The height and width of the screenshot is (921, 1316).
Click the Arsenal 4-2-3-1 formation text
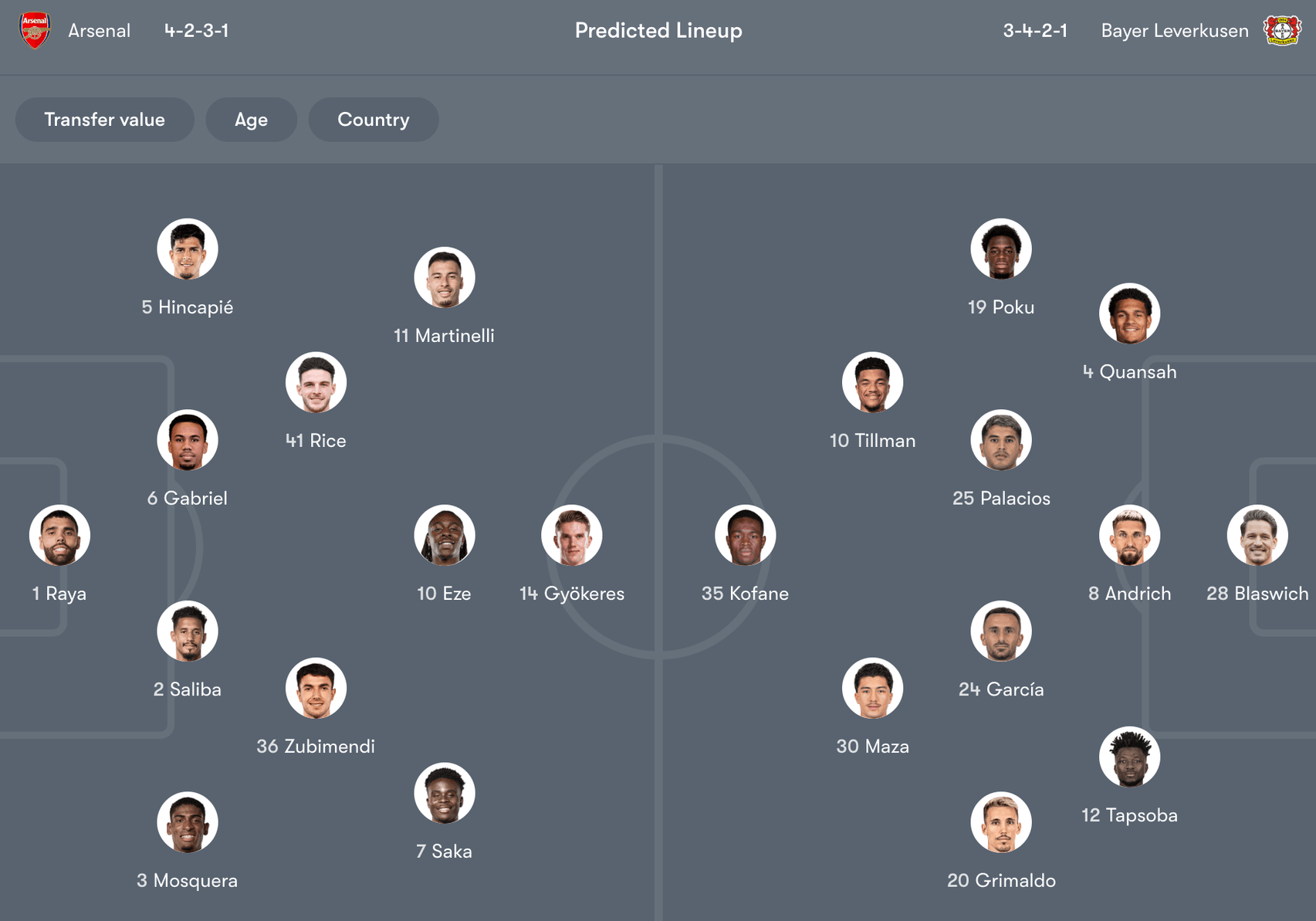pyautogui.click(x=196, y=31)
